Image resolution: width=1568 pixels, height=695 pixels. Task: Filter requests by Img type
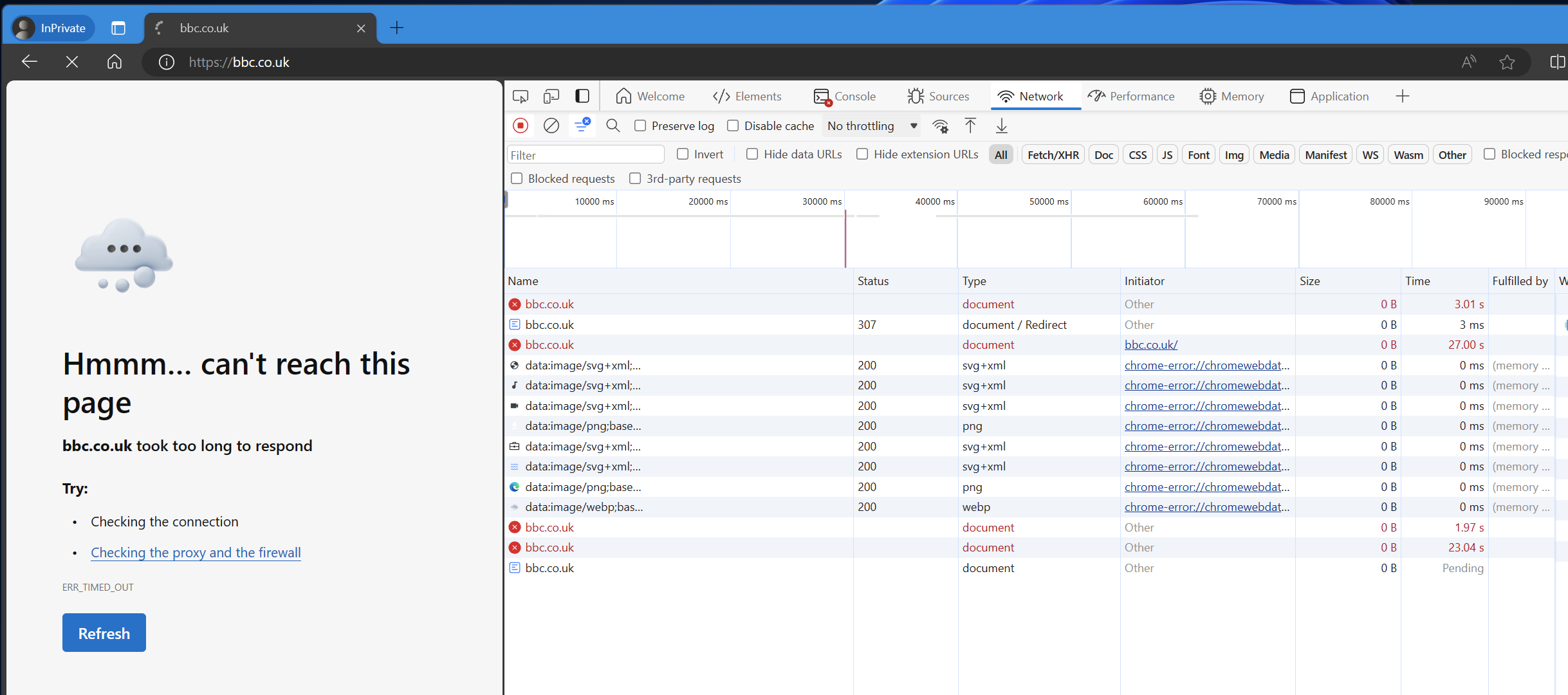1234,154
